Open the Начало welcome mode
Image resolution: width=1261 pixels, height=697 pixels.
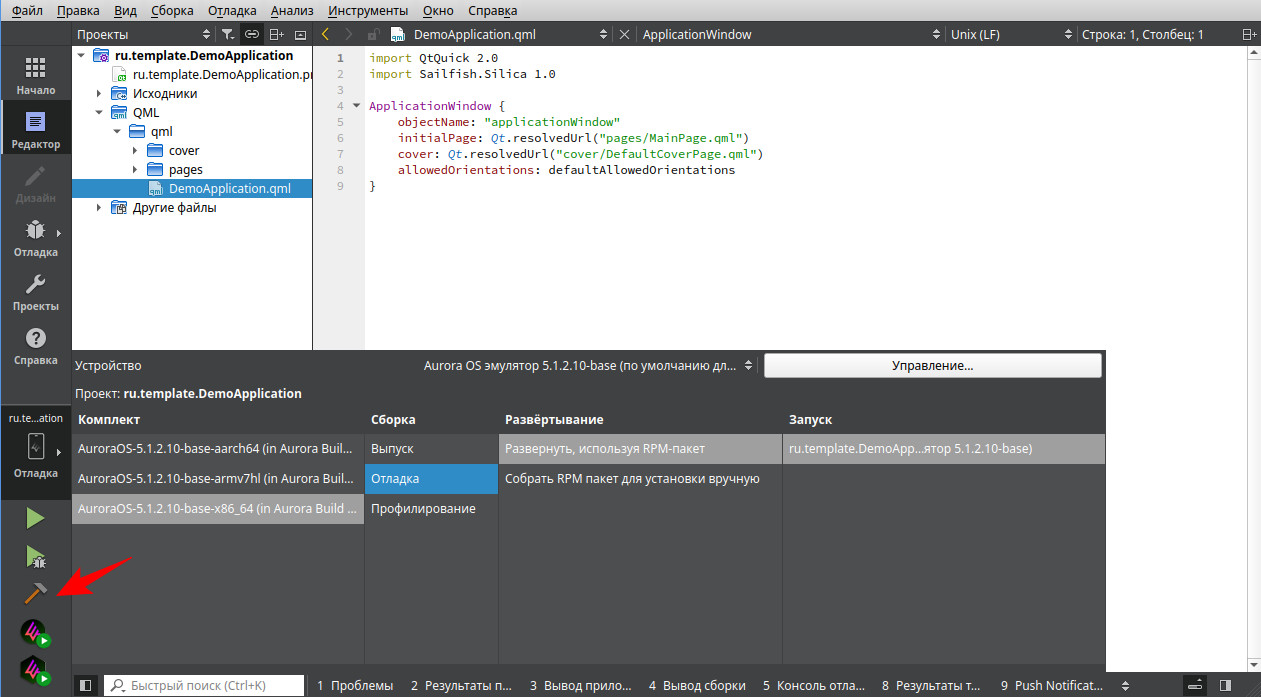(x=35, y=76)
